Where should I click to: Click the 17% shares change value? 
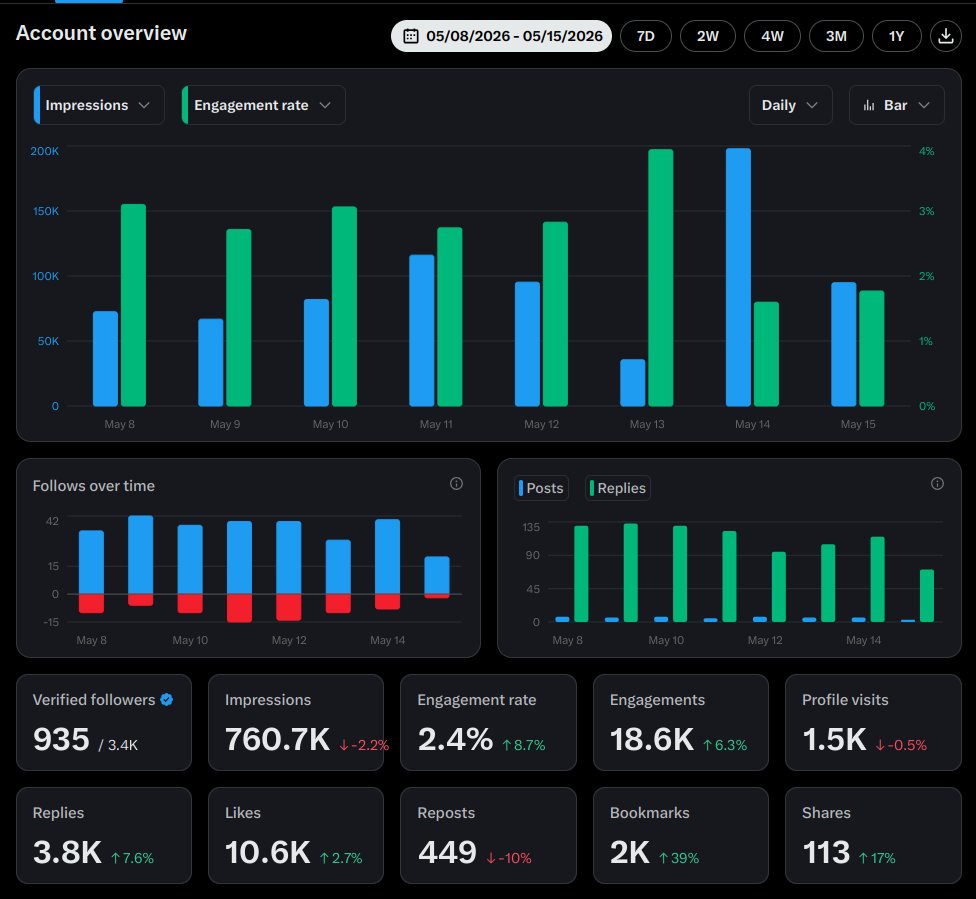click(x=877, y=858)
